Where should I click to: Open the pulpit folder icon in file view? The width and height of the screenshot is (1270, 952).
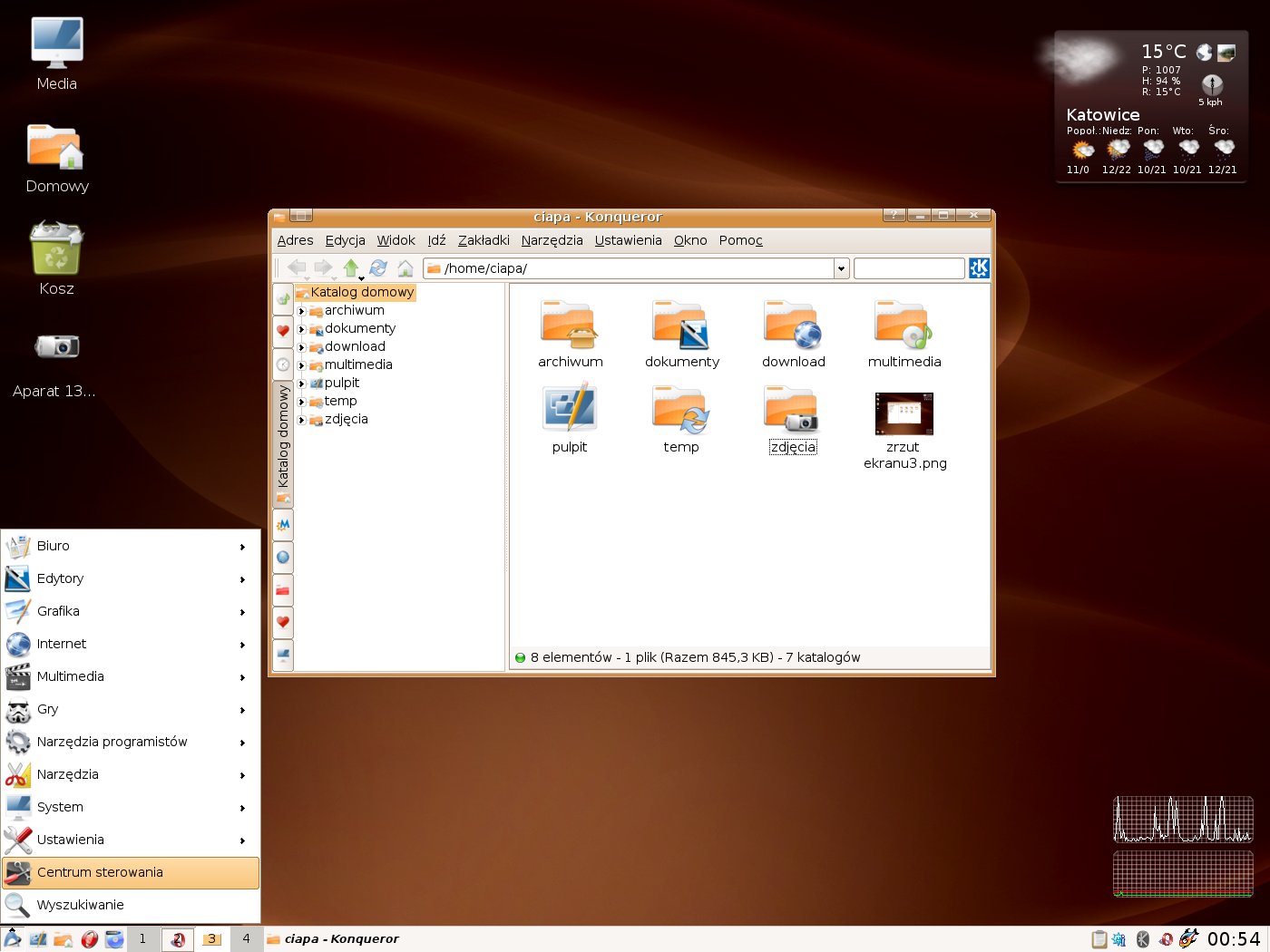click(x=569, y=419)
